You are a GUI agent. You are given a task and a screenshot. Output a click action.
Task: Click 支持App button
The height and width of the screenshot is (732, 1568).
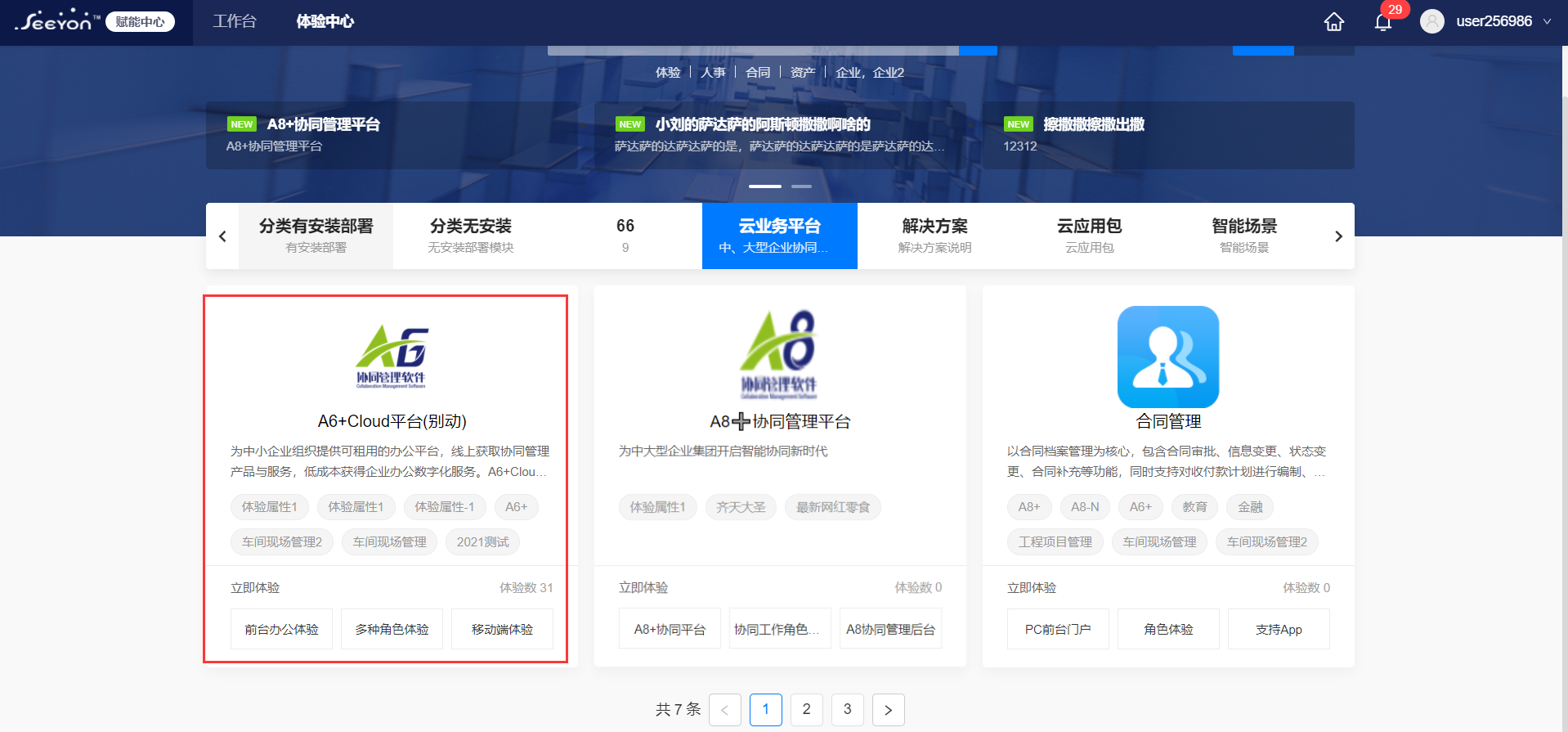[1279, 629]
